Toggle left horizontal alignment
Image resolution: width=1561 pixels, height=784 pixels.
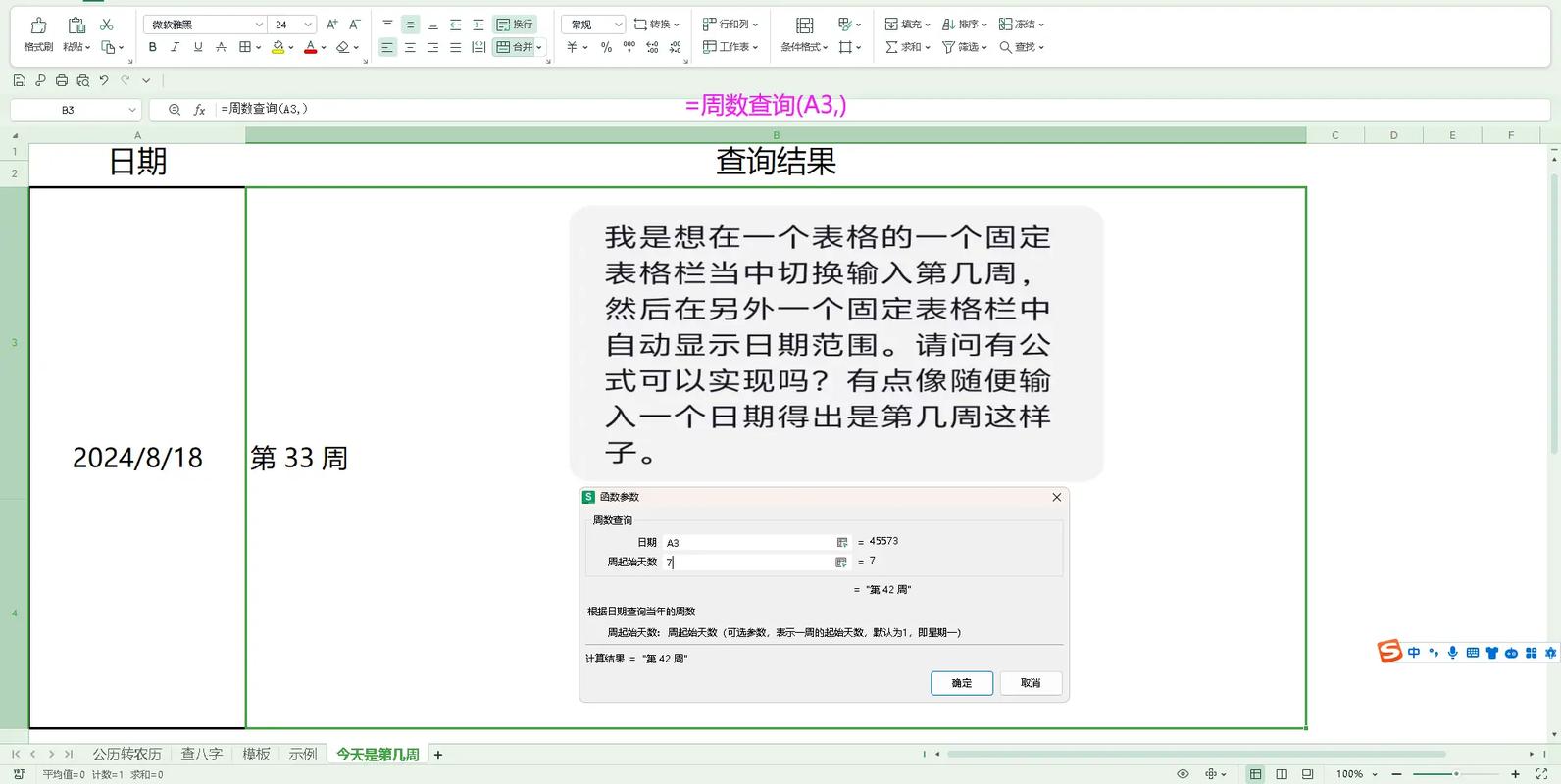387,47
